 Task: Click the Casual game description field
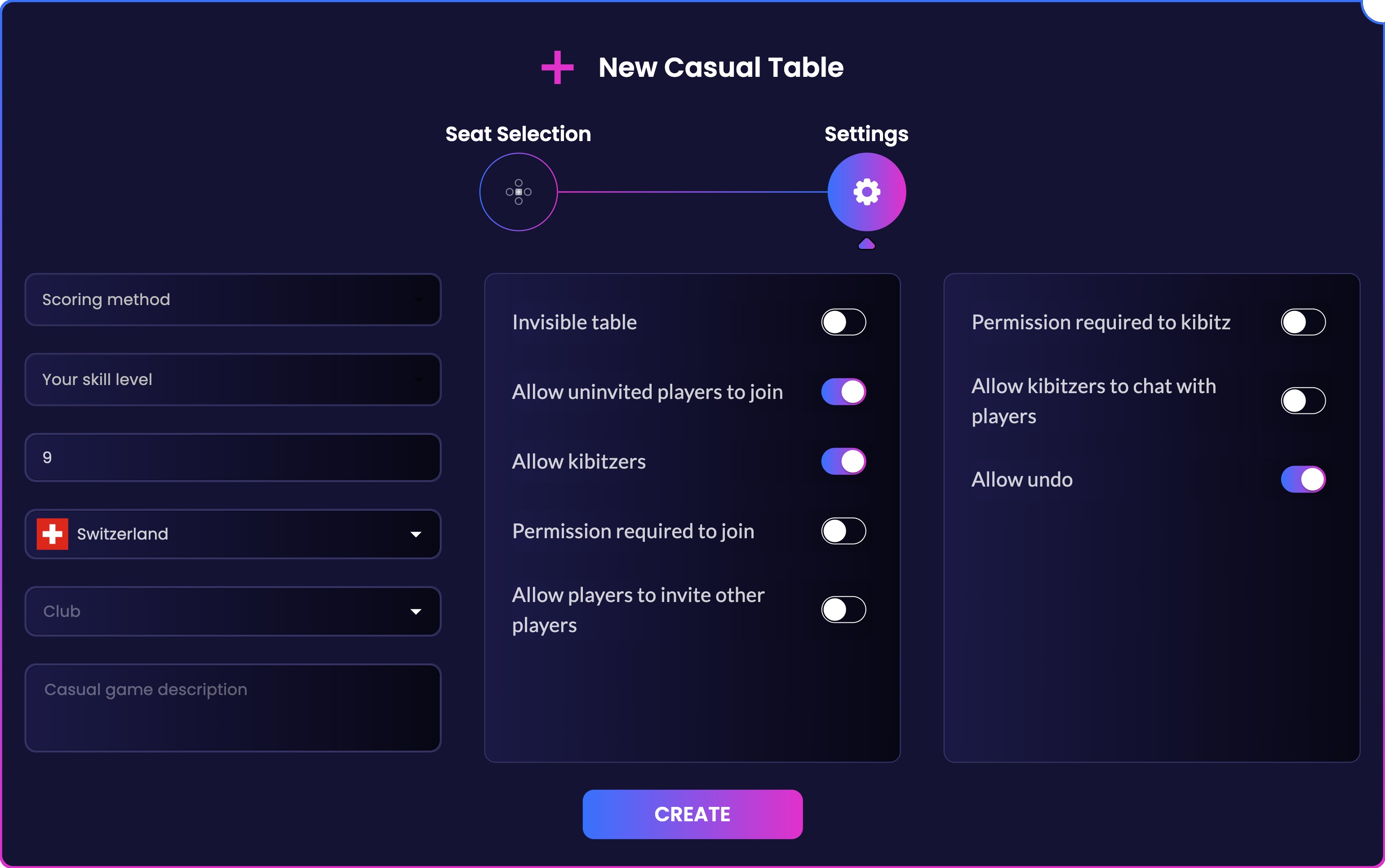click(232, 707)
